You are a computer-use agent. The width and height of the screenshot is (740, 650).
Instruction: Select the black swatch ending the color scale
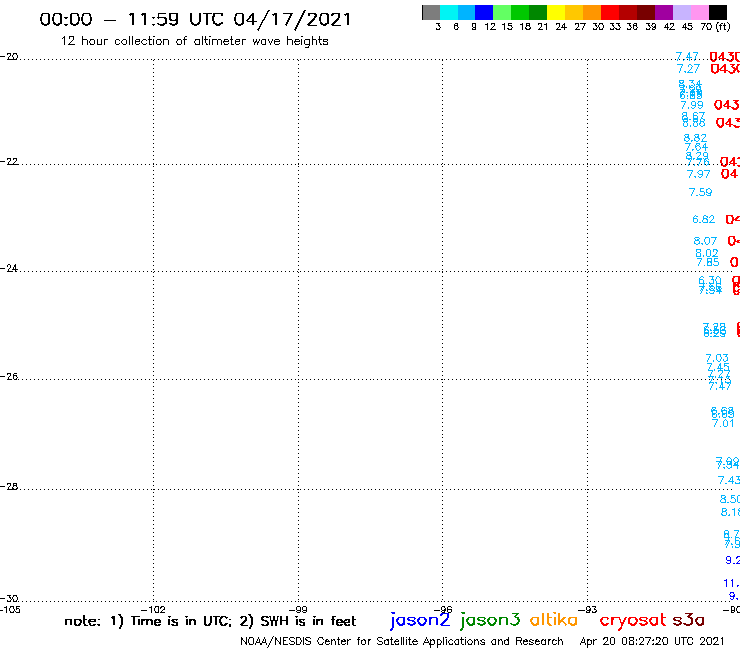718,12
